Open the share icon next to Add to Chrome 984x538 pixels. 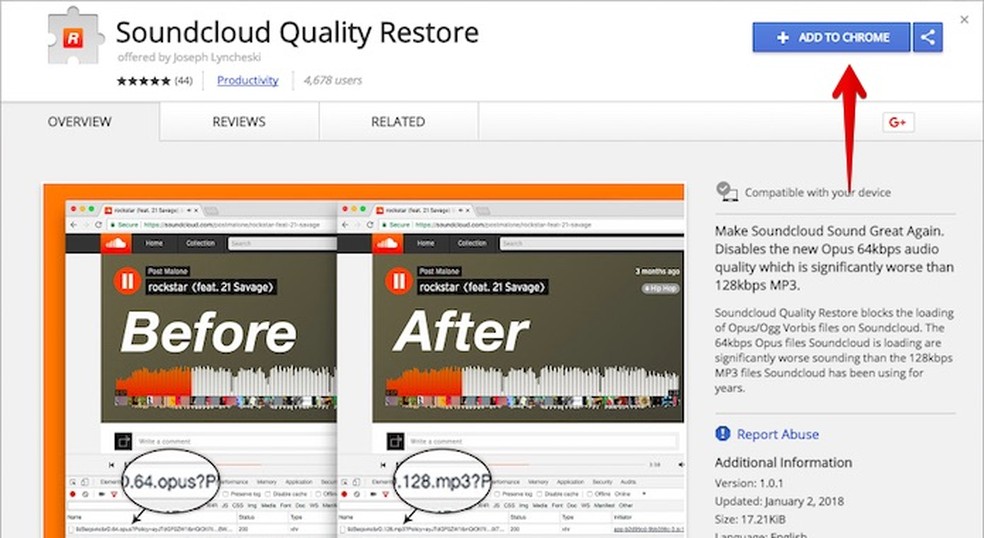pyautogui.click(x=928, y=38)
